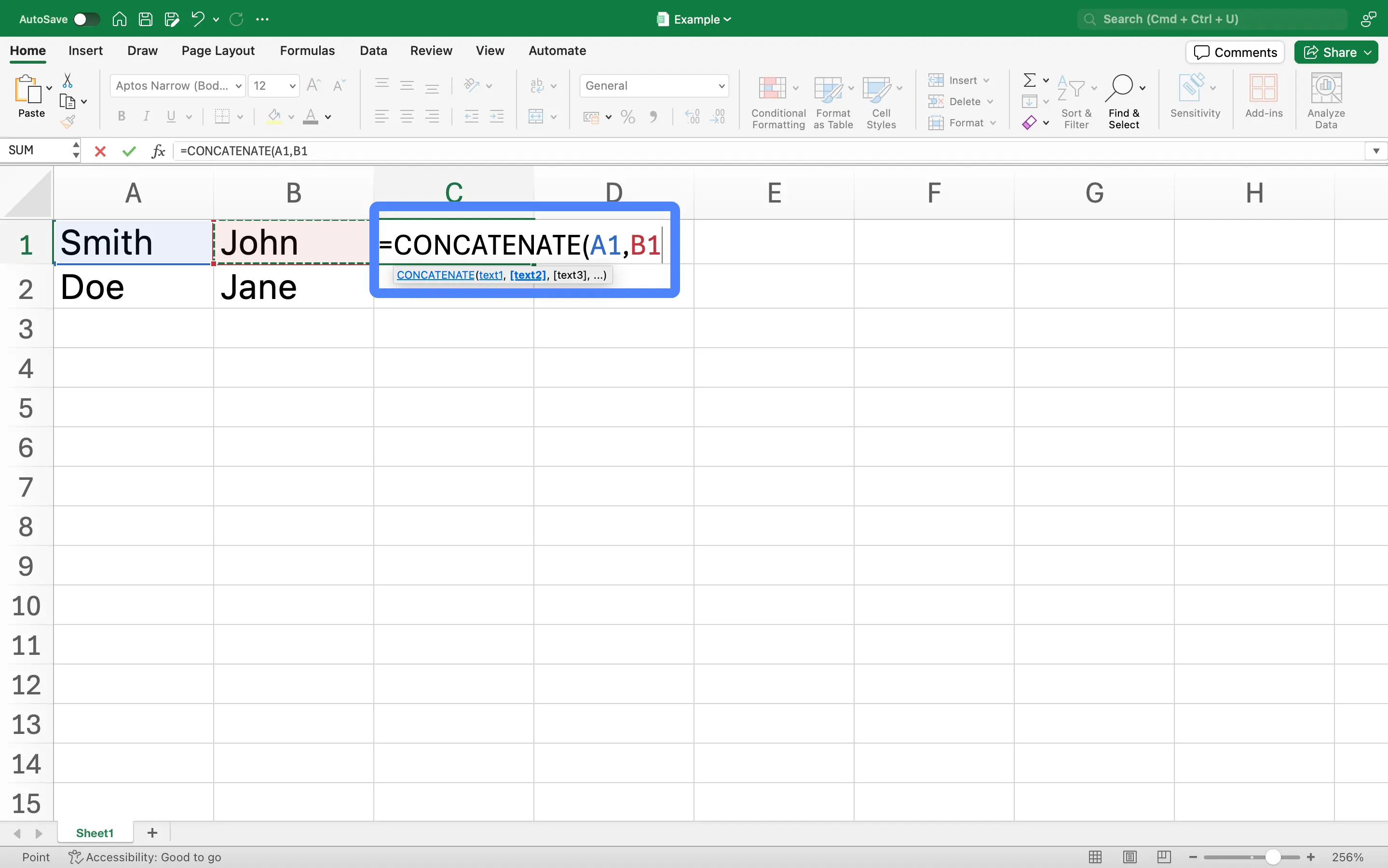The height and width of the screenshot is (868, 1388).
Task: Open the more options ellipsis in title bar
Action: [x=262, y=19]
